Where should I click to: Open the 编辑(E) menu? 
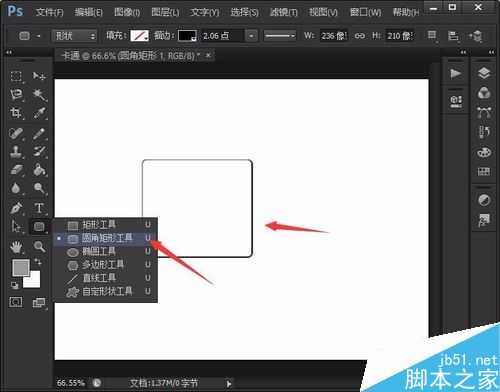(x=89, y=12)
